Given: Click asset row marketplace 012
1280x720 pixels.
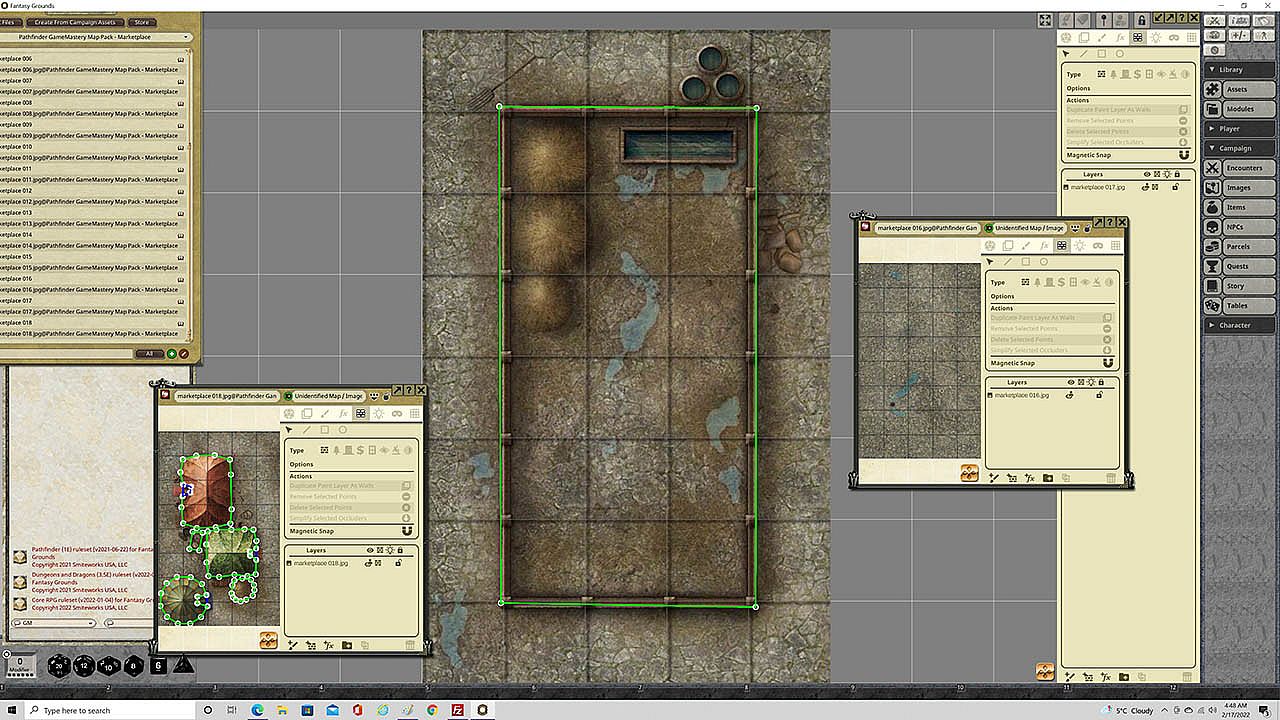Looking at the screenshot, I should (93, 190).
